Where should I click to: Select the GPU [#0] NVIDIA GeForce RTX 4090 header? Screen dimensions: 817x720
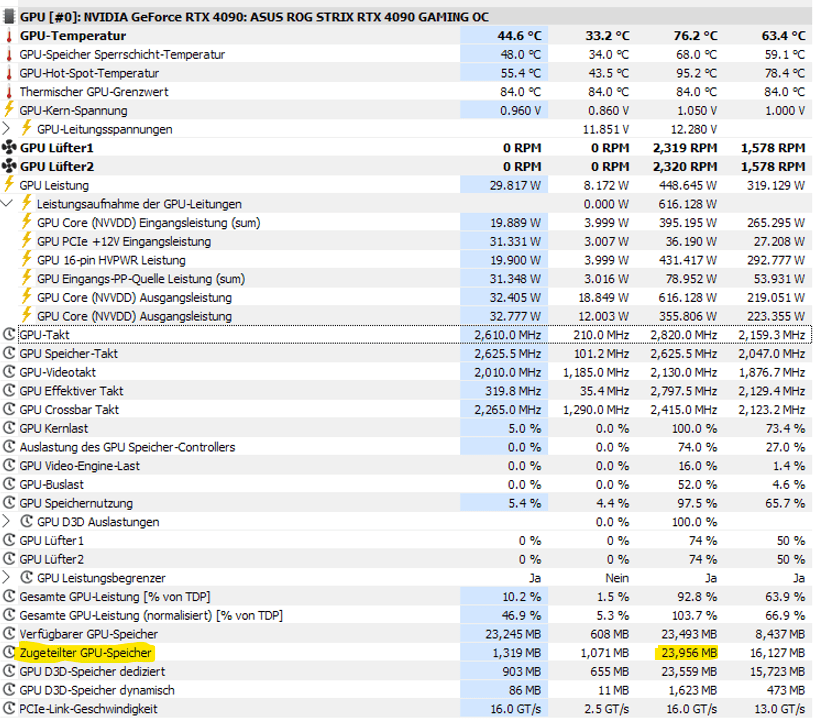tap(254, 17)
